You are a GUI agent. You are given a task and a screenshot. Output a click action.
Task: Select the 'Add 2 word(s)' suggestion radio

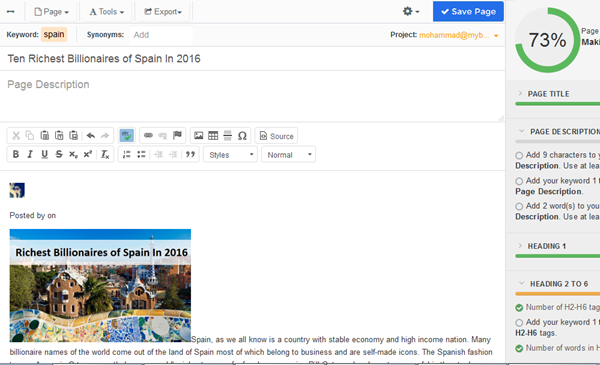coord(519,206)
